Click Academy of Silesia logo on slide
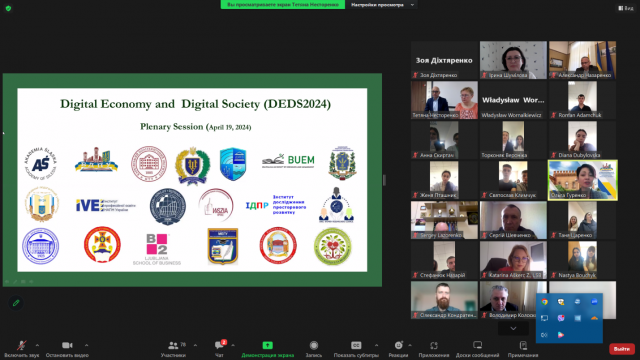 (40, 164)
